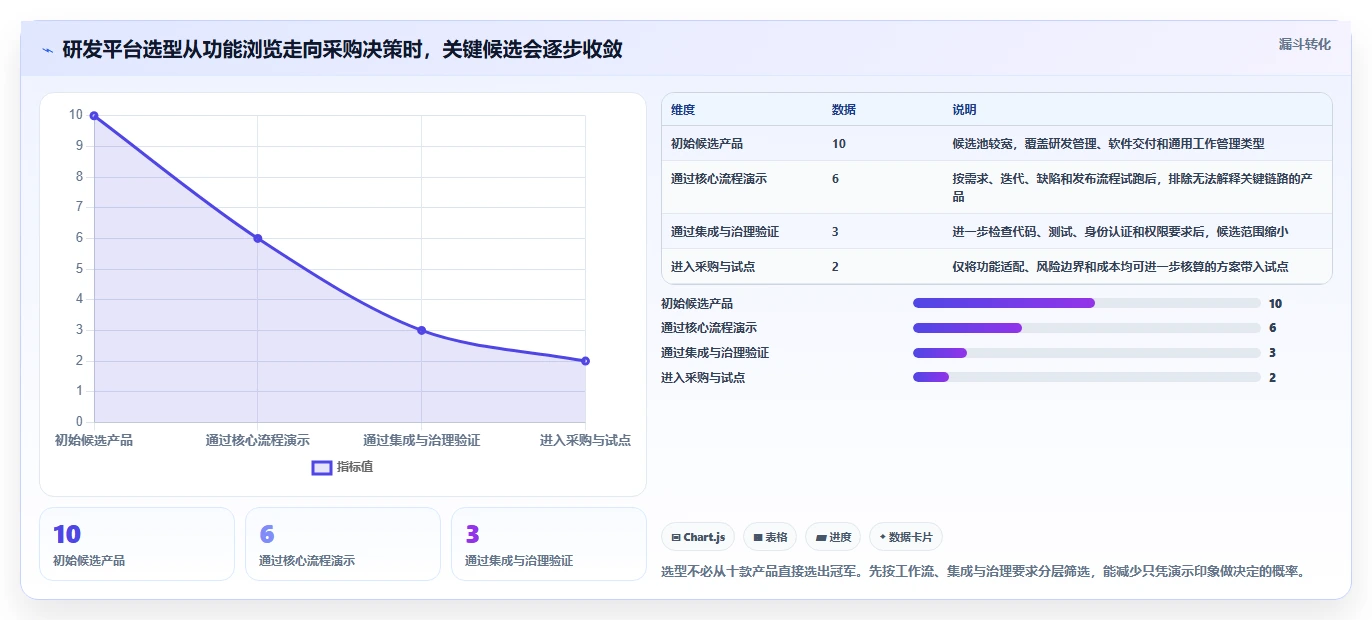The width and height of the screenshot is (1372, 620).
Task: Click the progress value 10 beside its bar
Action: pyautogui.click(x=1275, y=303)
